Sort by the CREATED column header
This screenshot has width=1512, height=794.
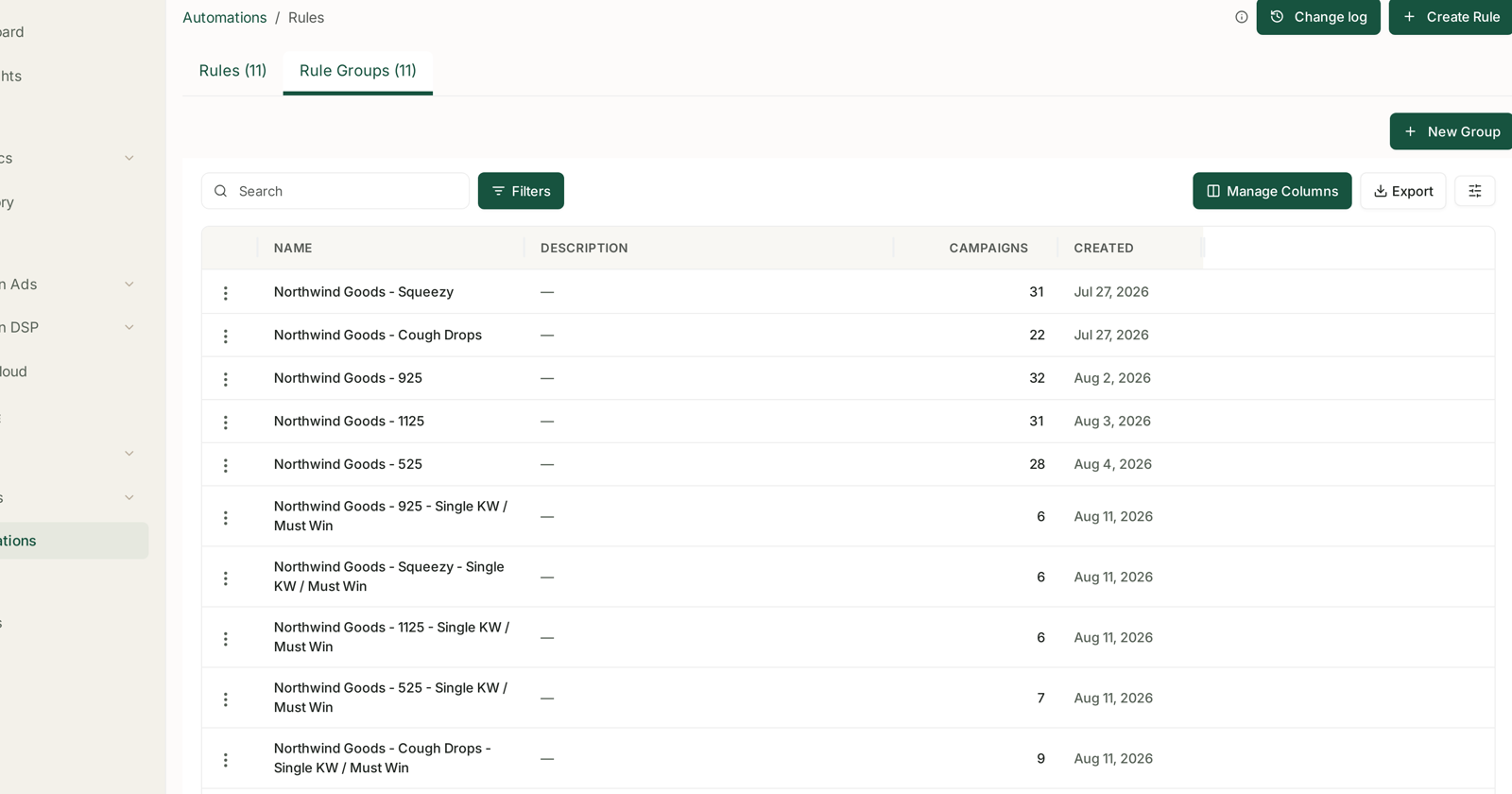(x=1104, y=249)
